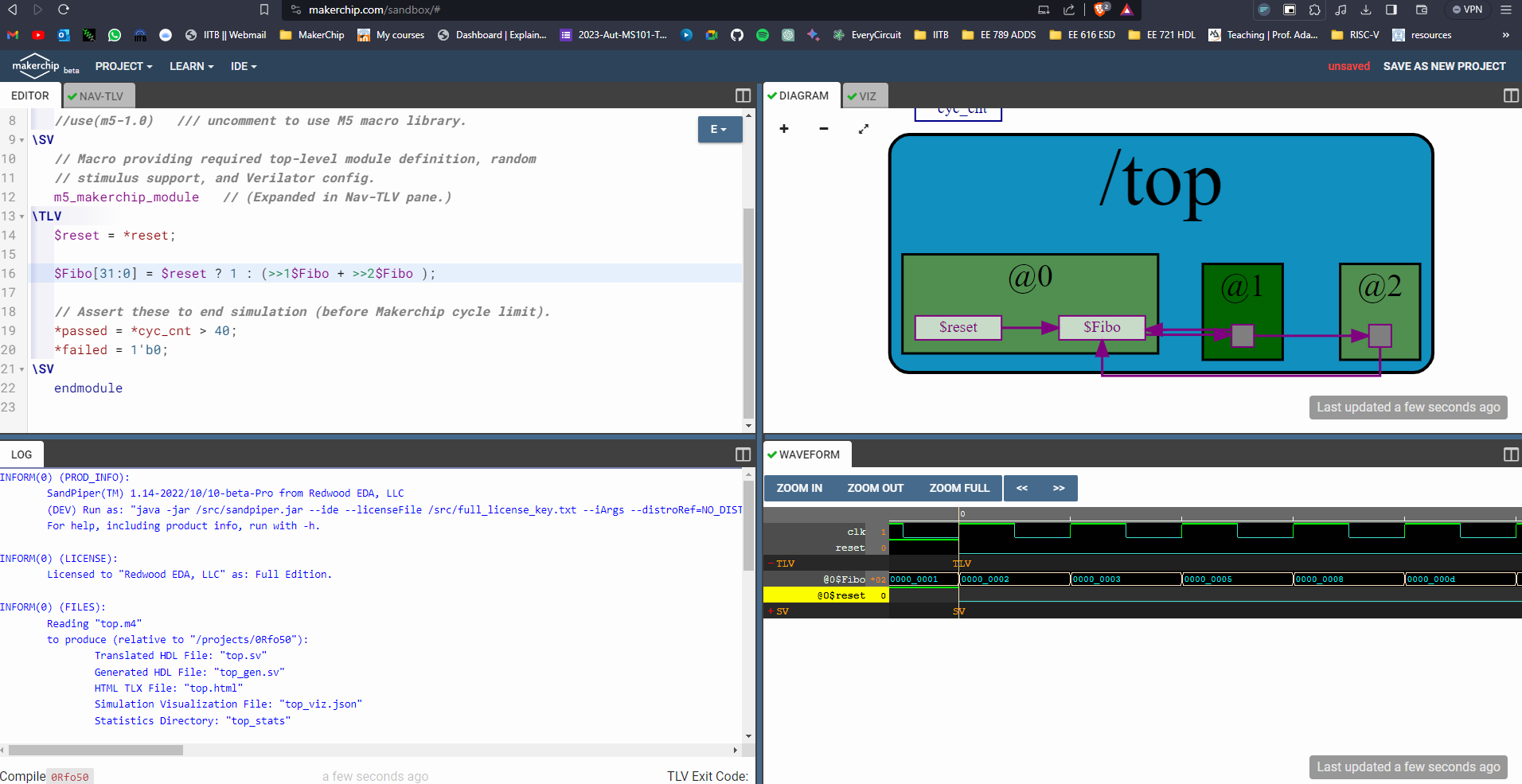The height and width of the screenshot is (784, 1522).
Task: Open the ChatGPT bookmark icon
Action: click(x=788, y=35)
